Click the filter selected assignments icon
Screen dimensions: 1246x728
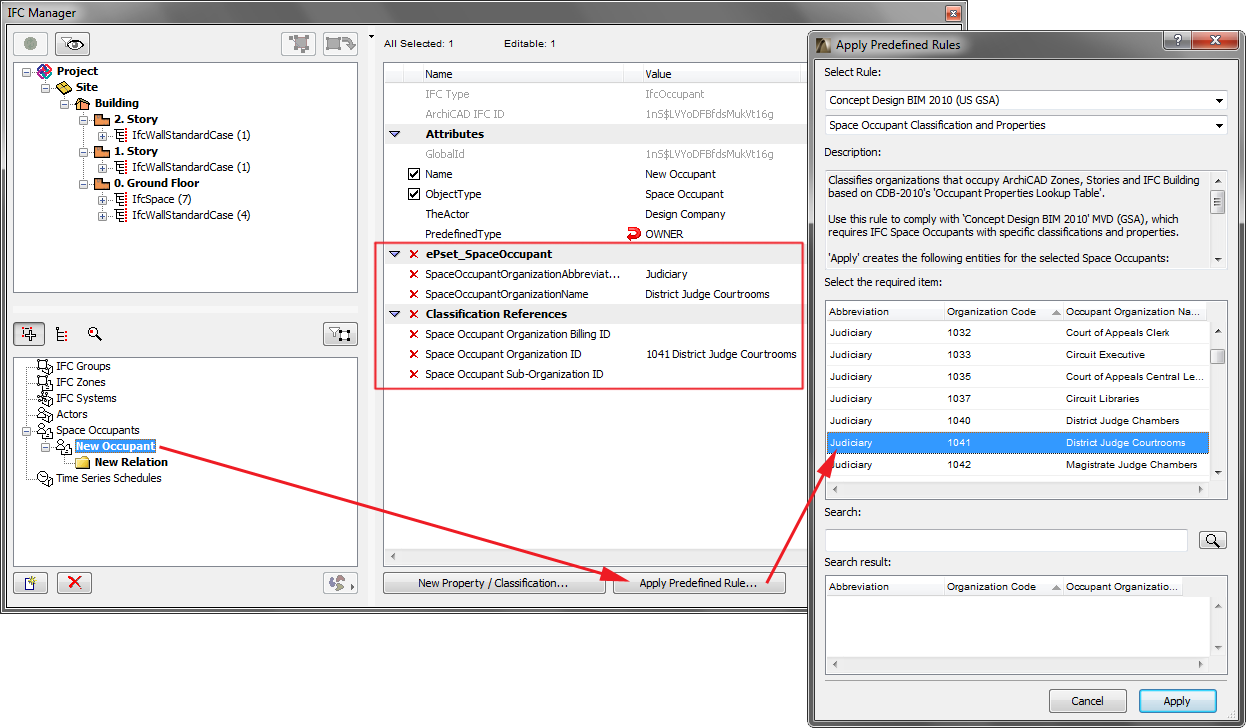(341, 335)
